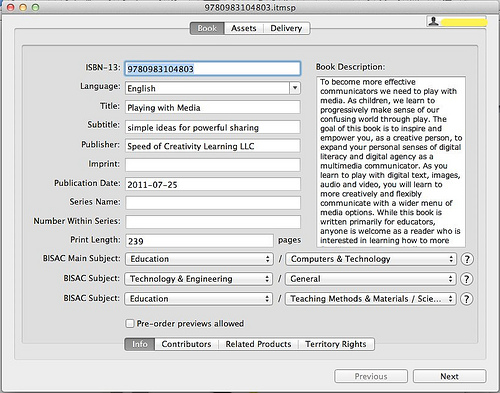Click inside the Book Description text area
Viewport: 500px width, 393px height.
(x=391, y=162)
